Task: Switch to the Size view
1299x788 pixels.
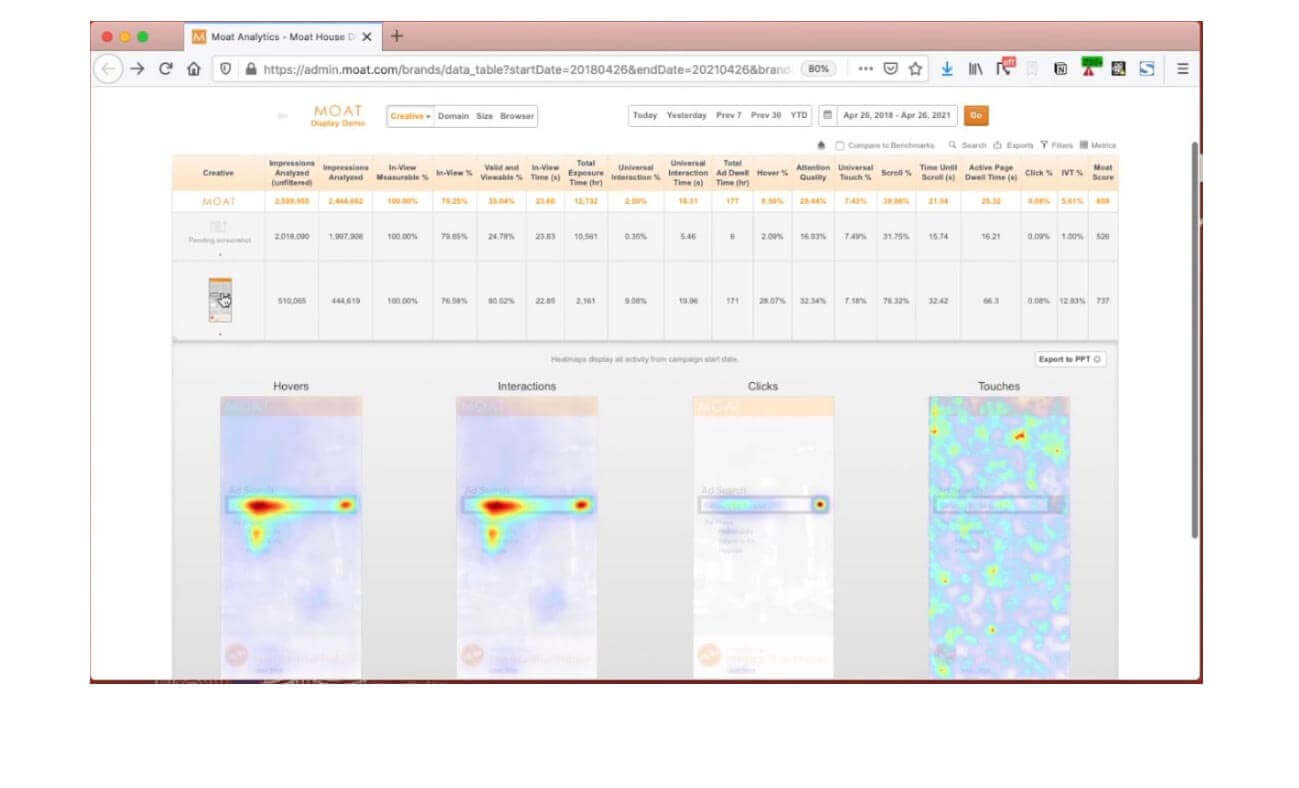Action: point(484,116)
